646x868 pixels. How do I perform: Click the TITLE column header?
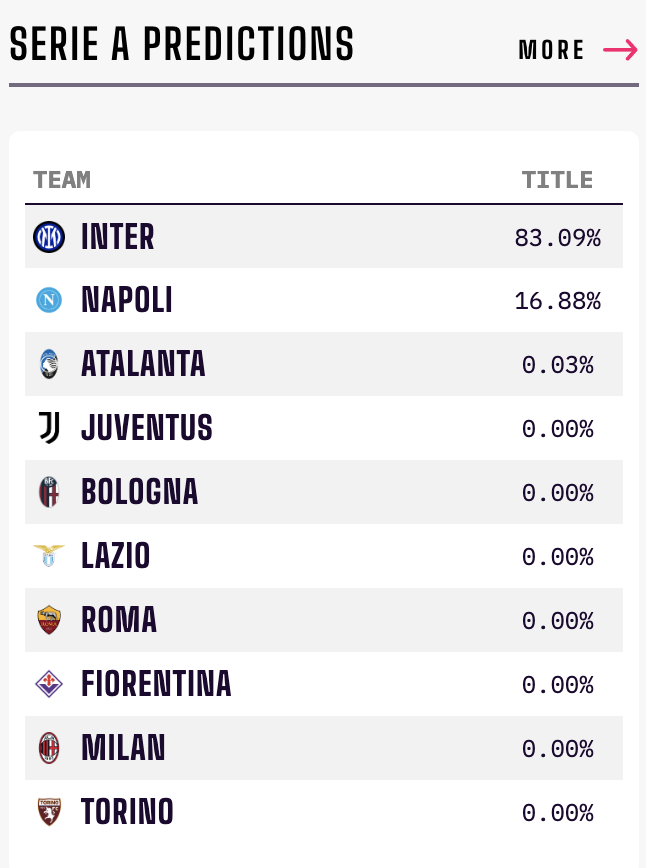coord(557,180)
